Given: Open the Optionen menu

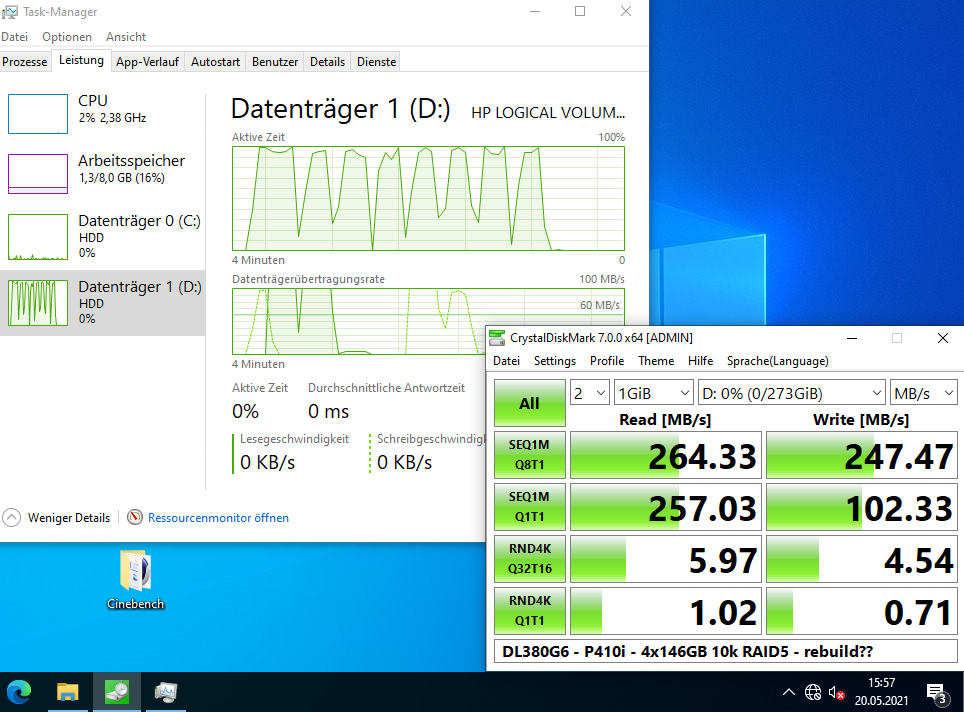Looking at the screenshot, I should pos(66,37).
